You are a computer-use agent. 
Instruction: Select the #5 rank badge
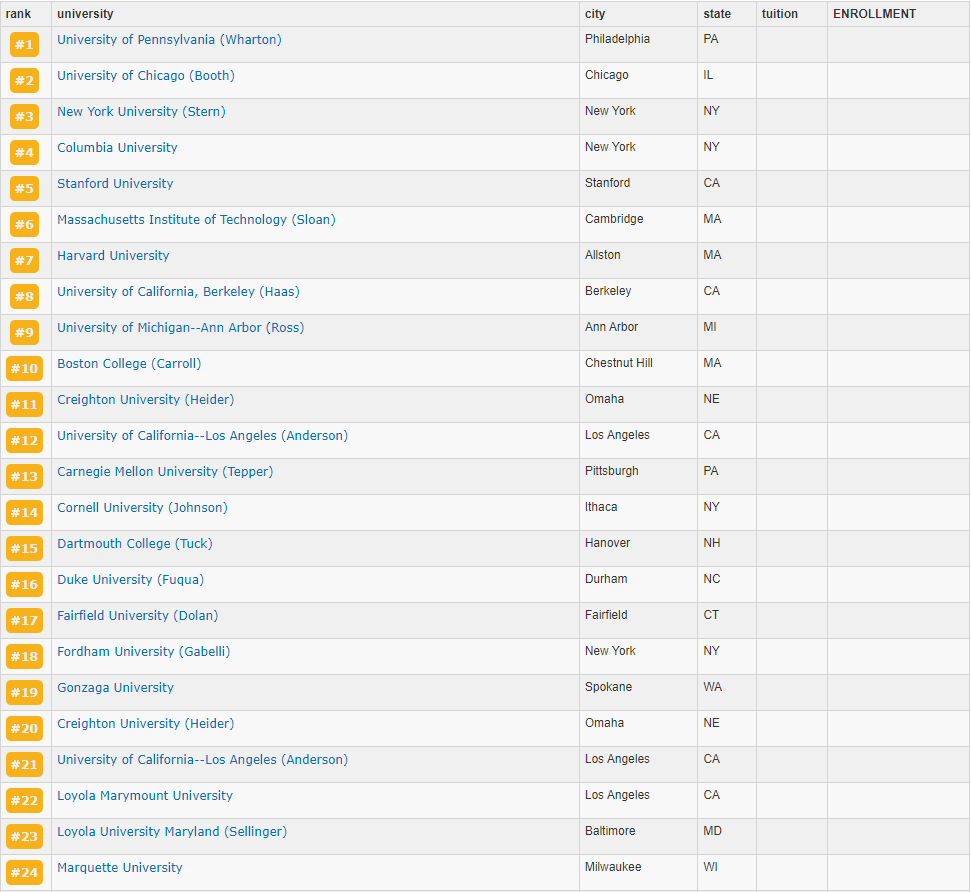click(24, 189)
